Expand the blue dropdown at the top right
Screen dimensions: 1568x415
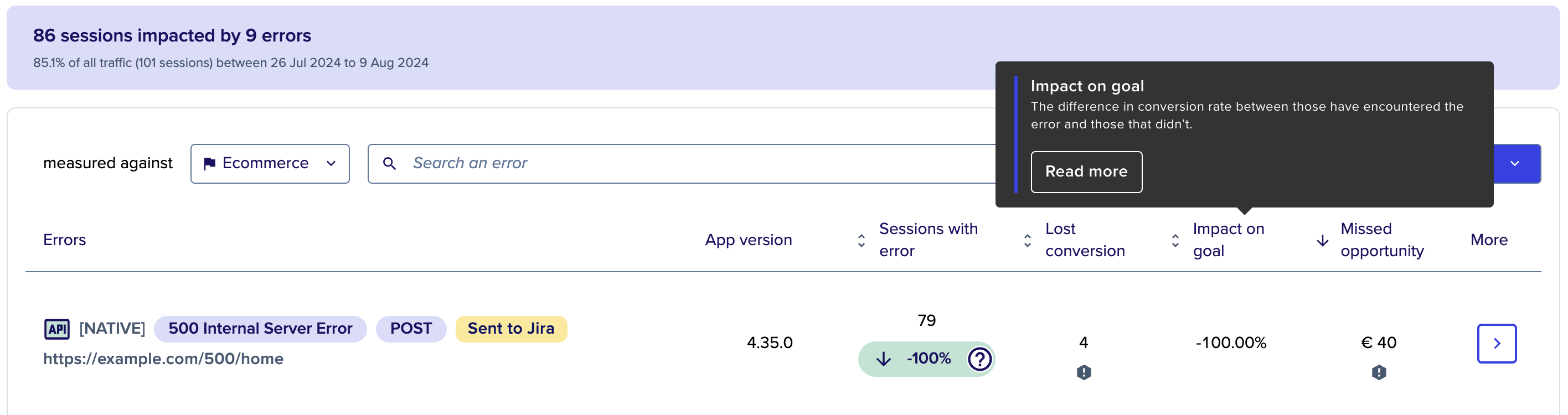(1515, 163)
